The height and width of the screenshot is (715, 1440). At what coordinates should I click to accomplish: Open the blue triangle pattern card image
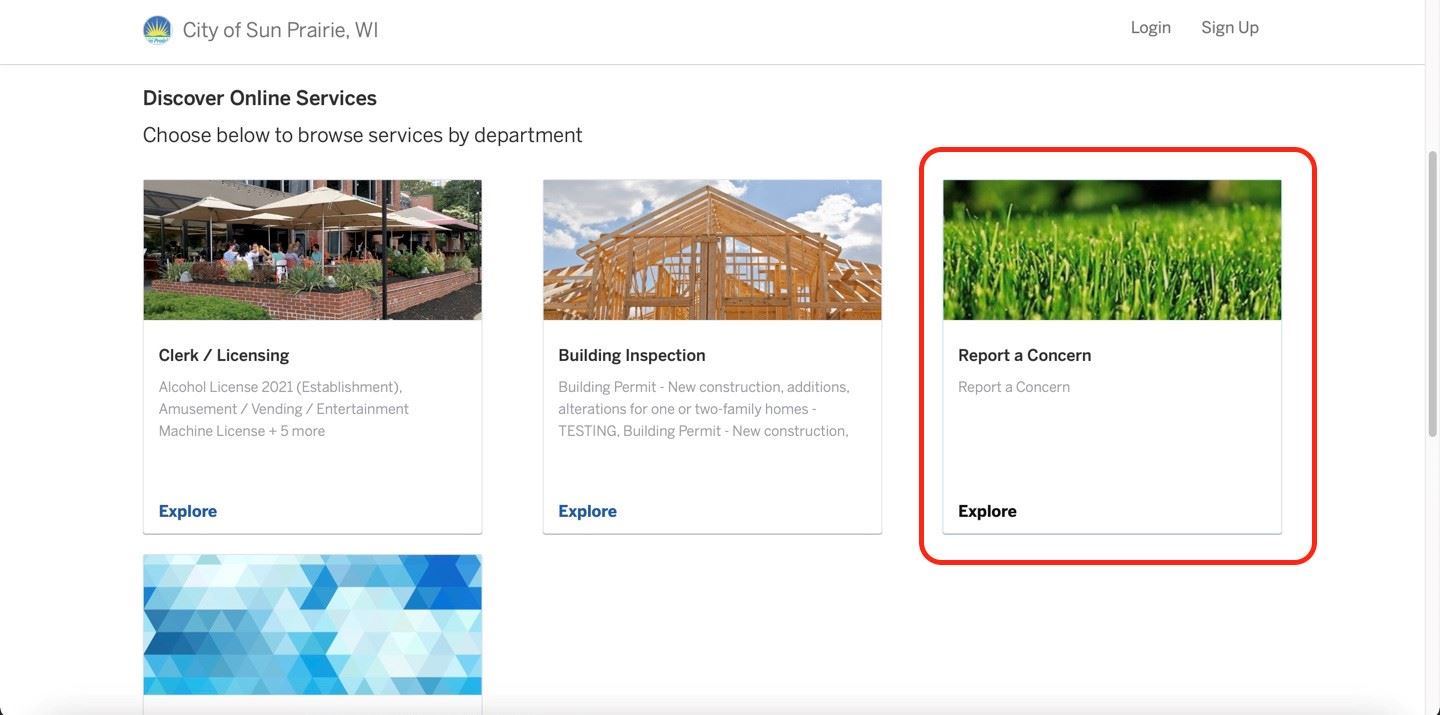coord(313,625)
